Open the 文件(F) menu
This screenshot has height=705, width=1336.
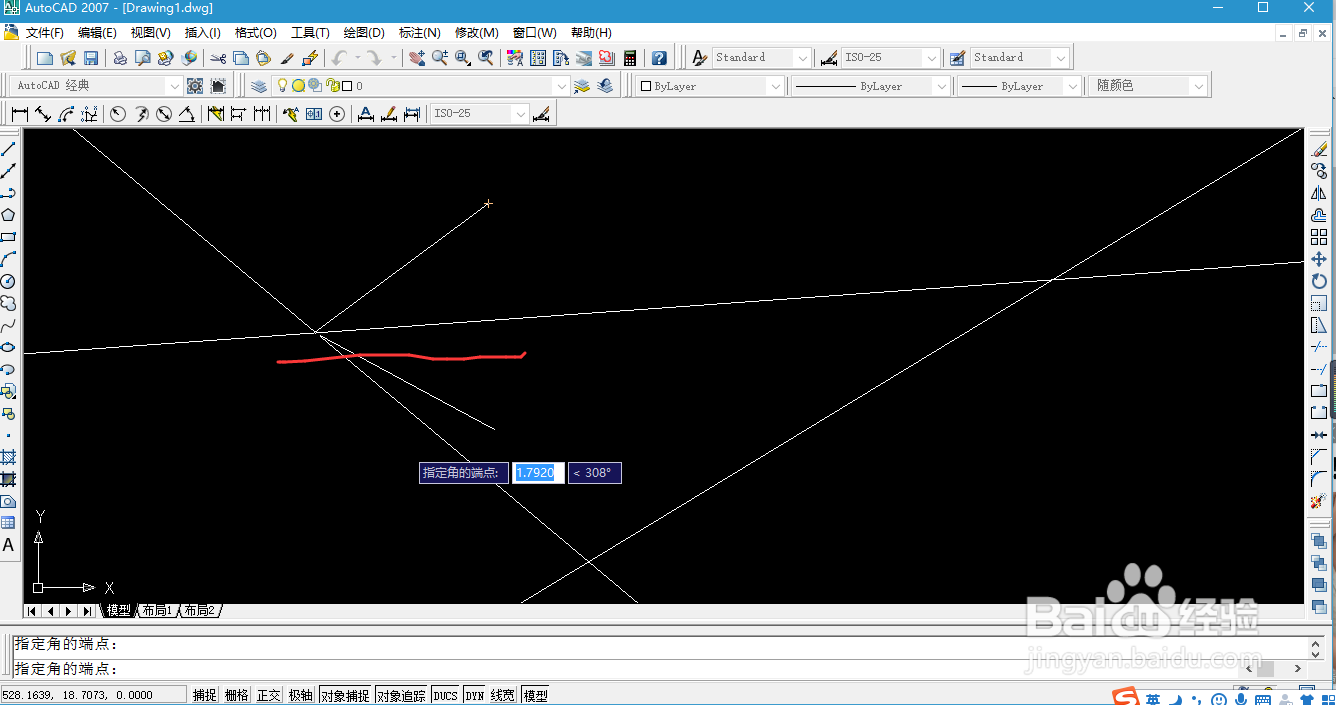tap(45, 33)
